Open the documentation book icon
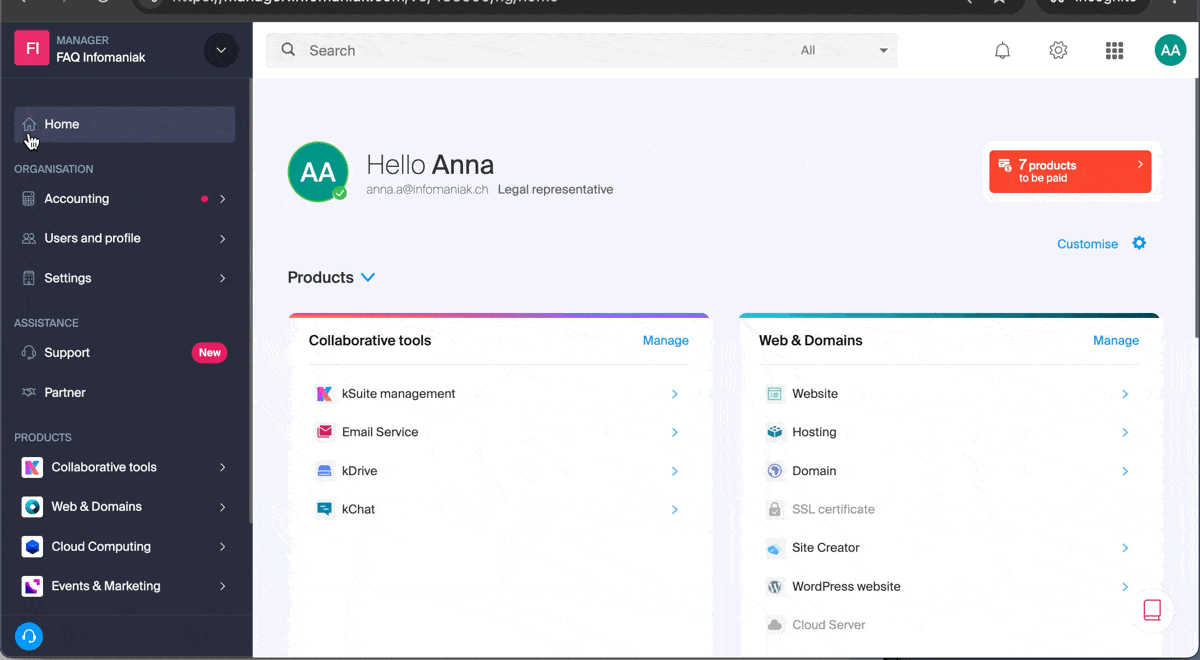 pos(1152,610)
